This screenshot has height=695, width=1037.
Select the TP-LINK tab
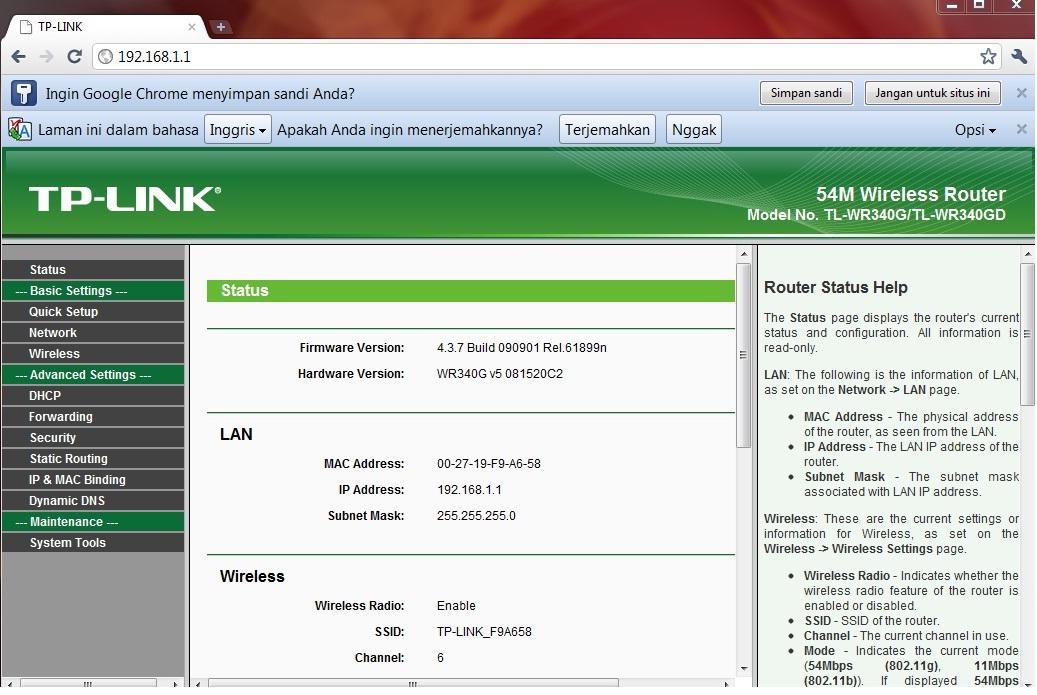point(106,26)
